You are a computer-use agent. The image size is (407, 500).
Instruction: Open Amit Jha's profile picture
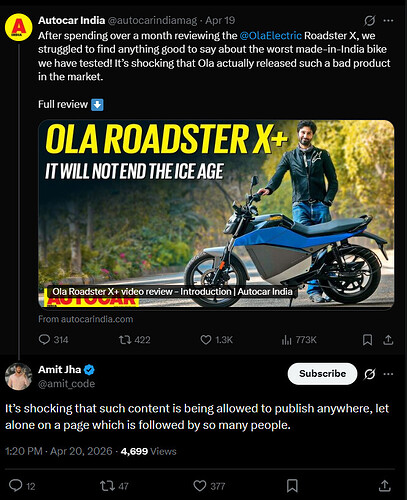click(x=19, y=376)
